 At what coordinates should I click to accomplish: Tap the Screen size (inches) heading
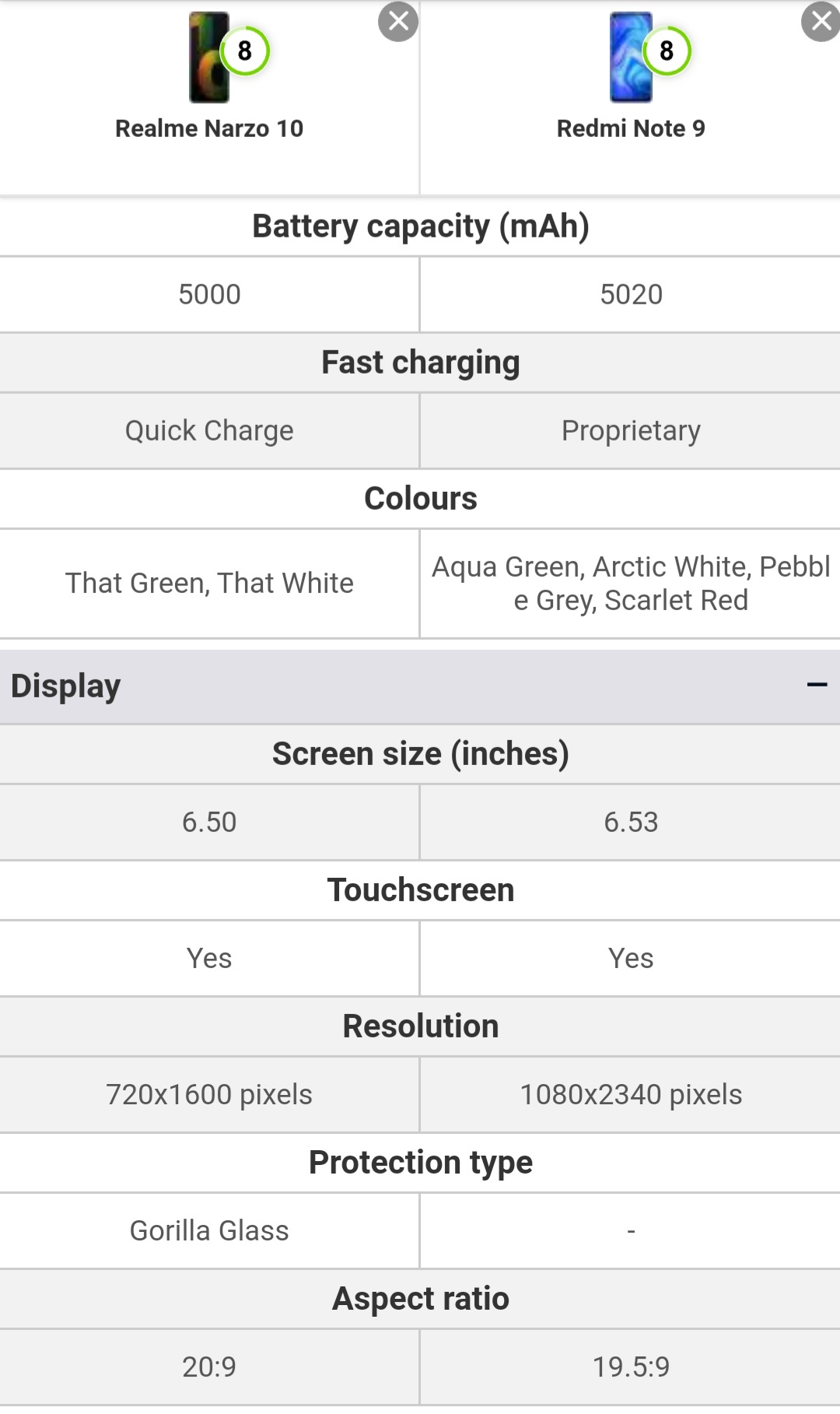[x=420, y=754]
